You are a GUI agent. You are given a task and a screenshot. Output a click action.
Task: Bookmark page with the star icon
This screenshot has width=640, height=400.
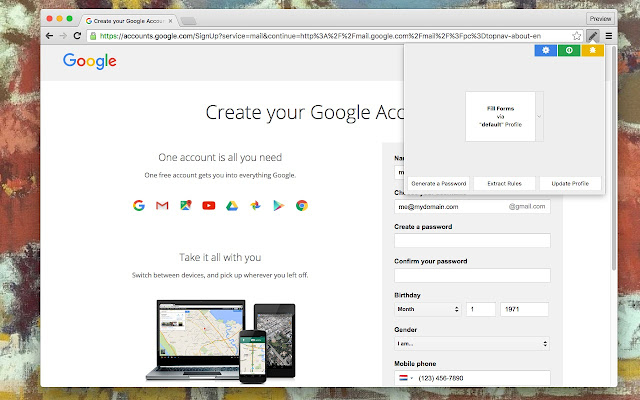click(576, 36)
